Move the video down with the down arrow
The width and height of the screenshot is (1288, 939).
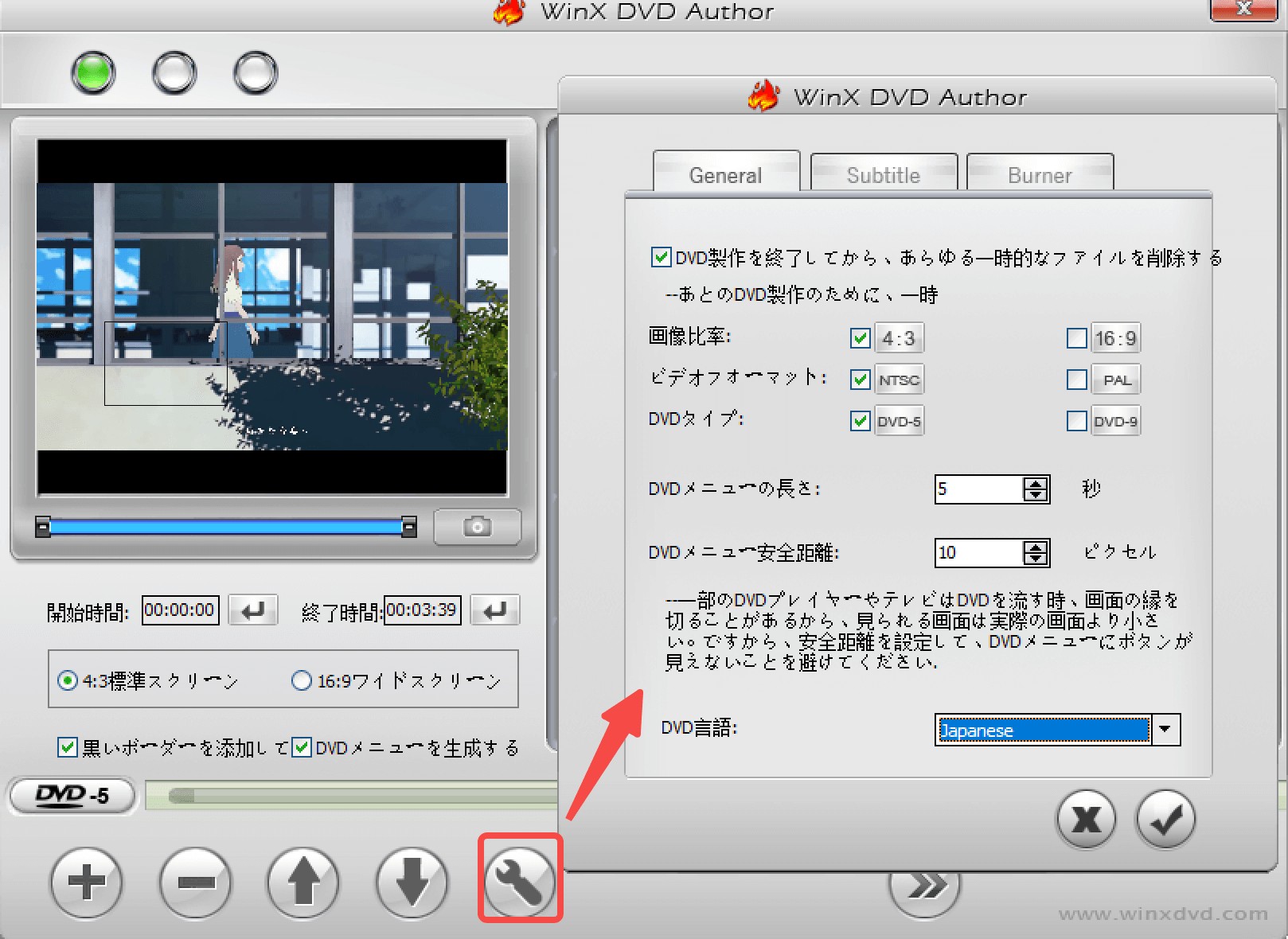coord(412,882)
